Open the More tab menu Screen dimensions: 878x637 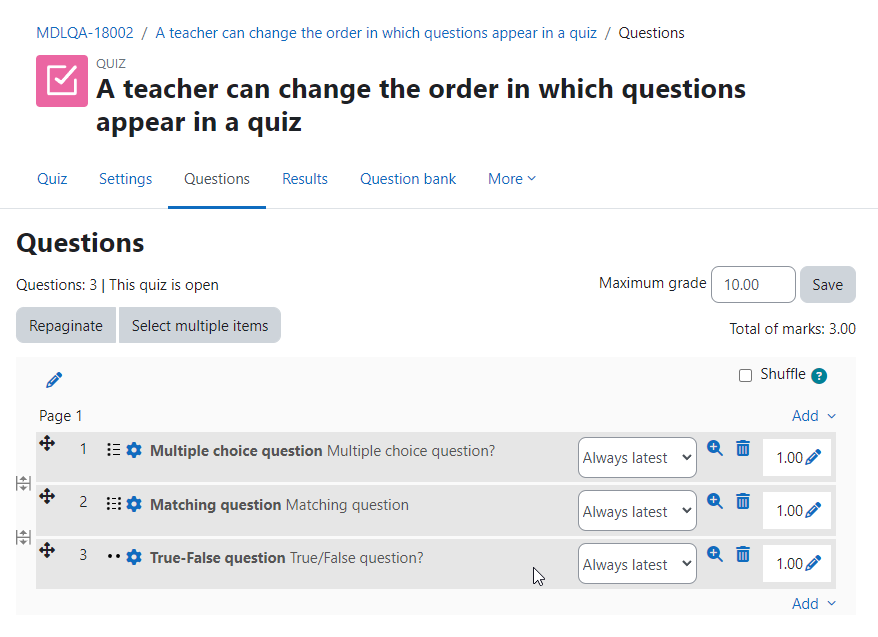pyautogui.click(x=512, y=179)
